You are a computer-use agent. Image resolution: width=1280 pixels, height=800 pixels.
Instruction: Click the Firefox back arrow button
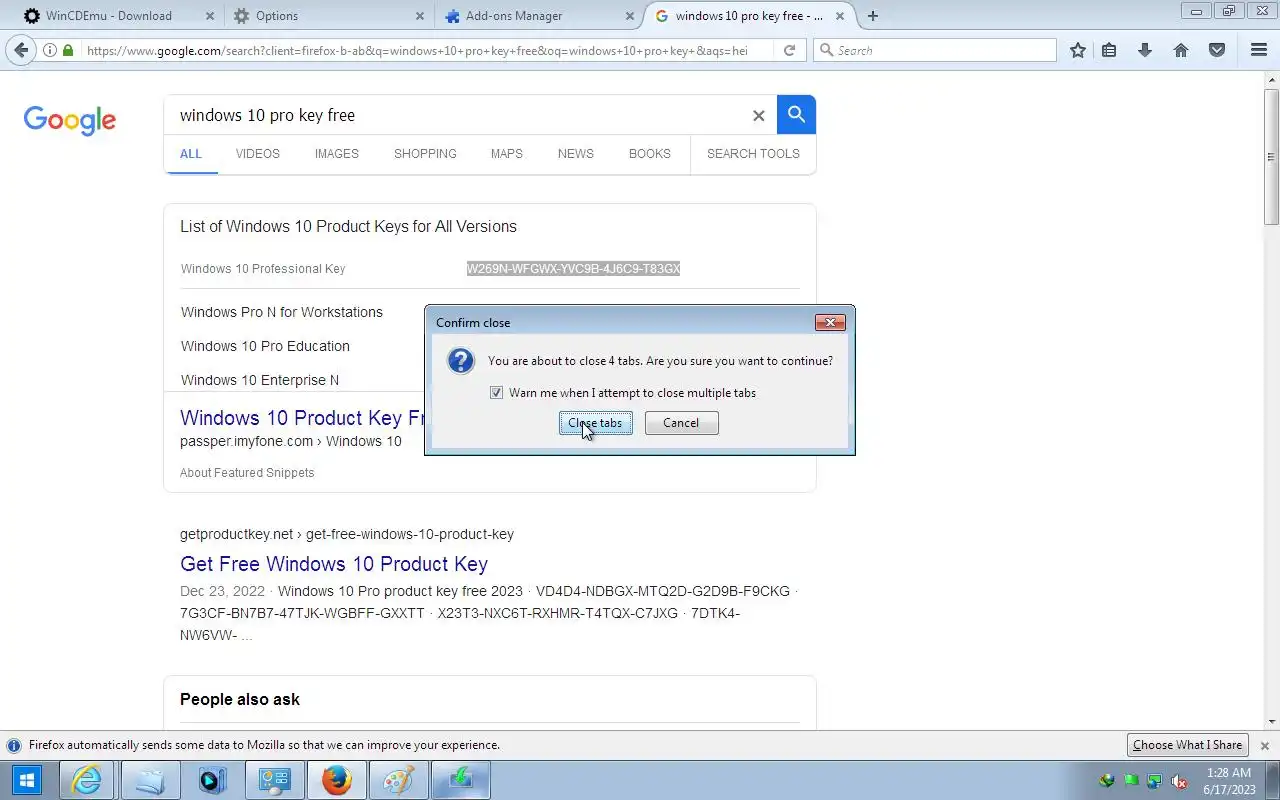click(21, 50)
